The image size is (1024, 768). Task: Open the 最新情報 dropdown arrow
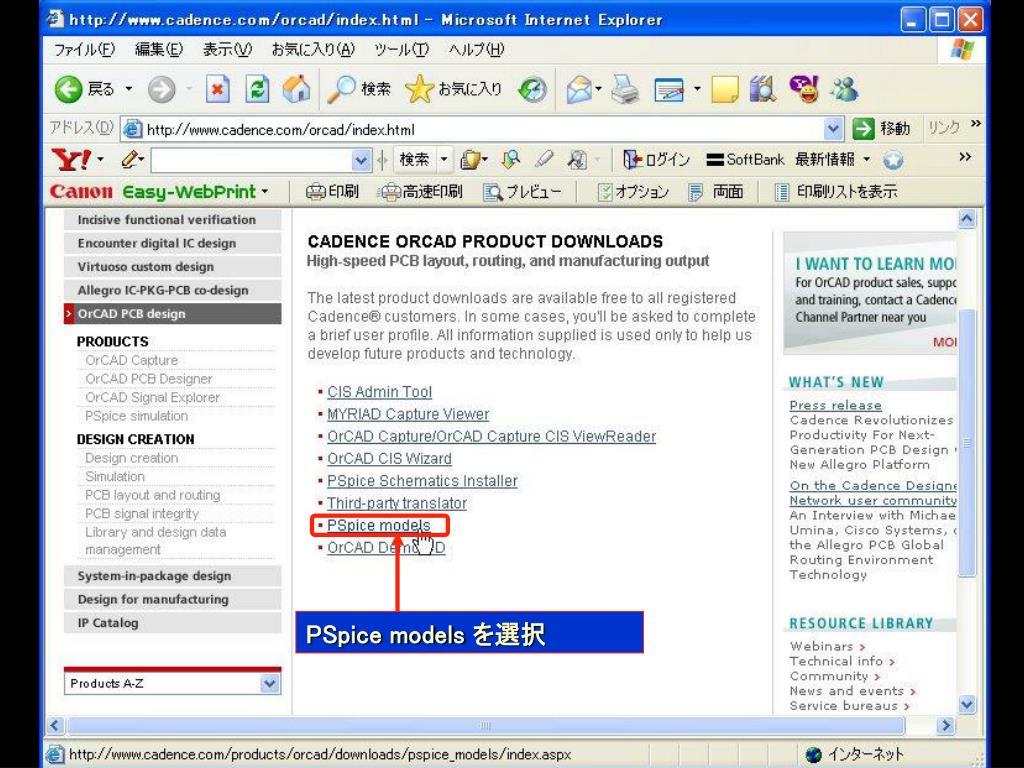(x=867, y=159)
